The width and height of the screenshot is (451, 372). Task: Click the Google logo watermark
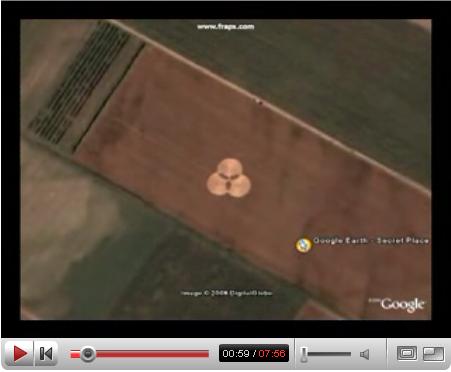coord(397,304)
